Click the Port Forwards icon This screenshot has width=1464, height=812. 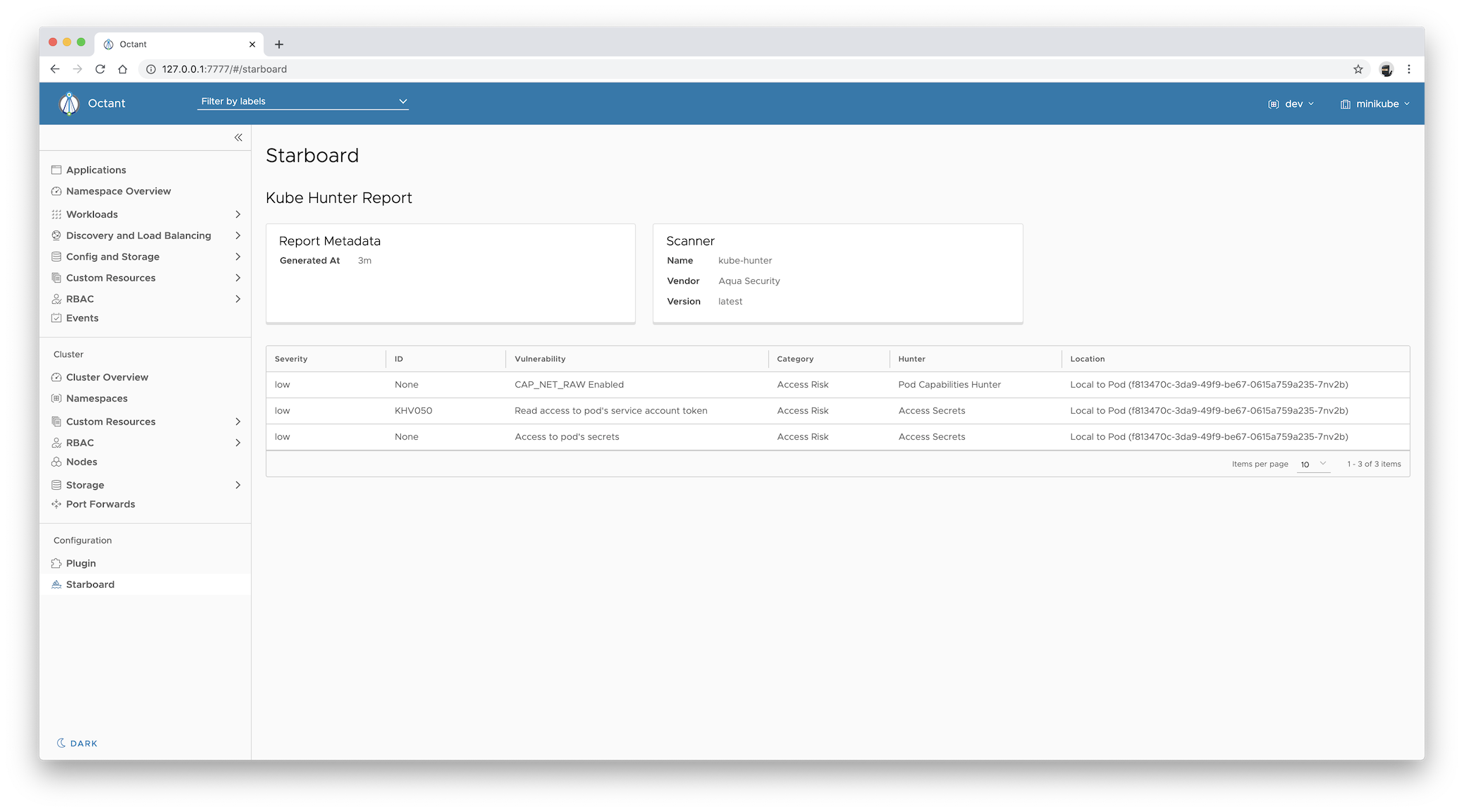point(56,504)
